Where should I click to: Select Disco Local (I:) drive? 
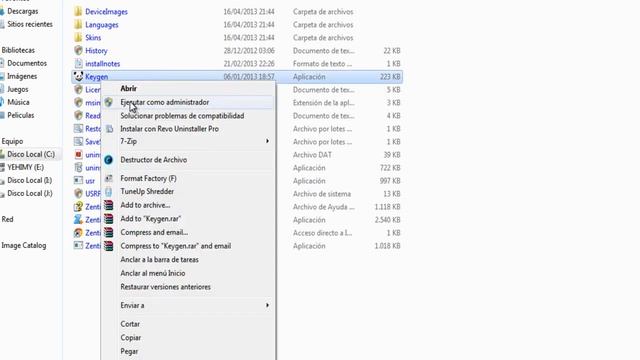point(29,180)
